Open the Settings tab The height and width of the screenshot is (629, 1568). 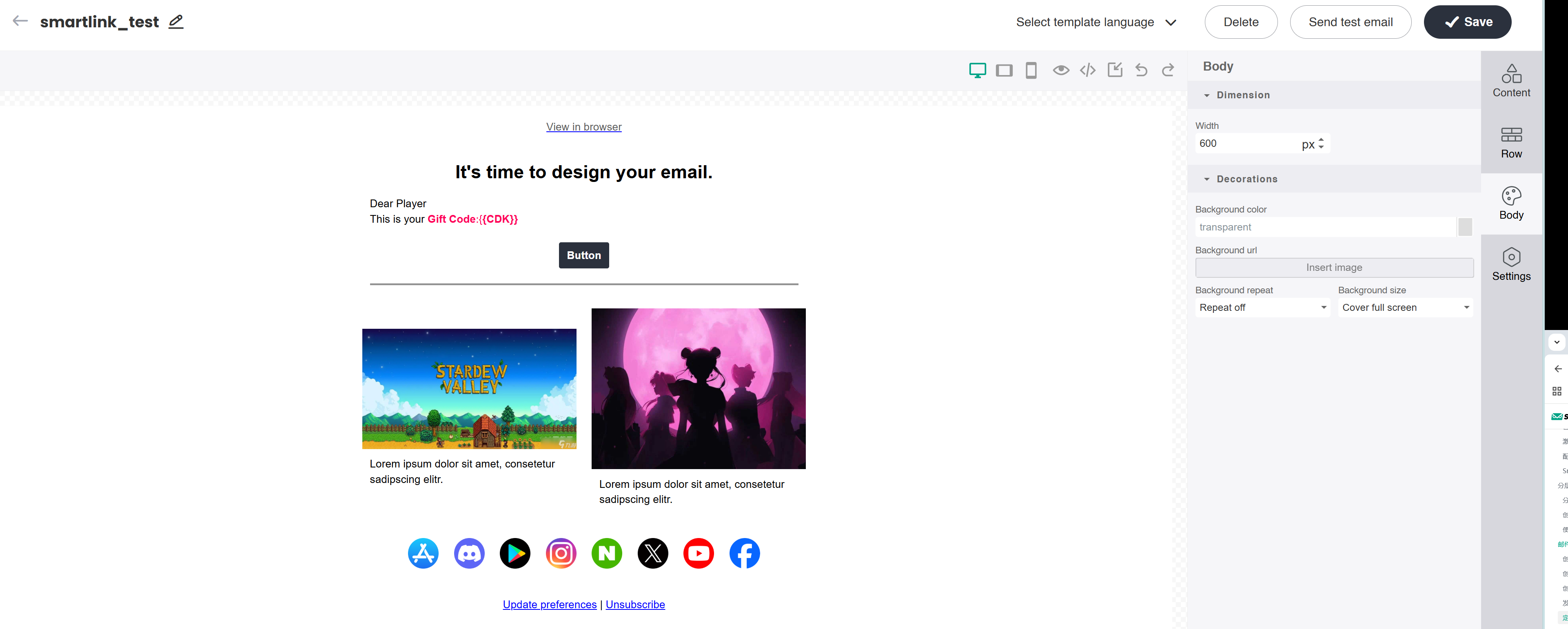(1511, 265)
